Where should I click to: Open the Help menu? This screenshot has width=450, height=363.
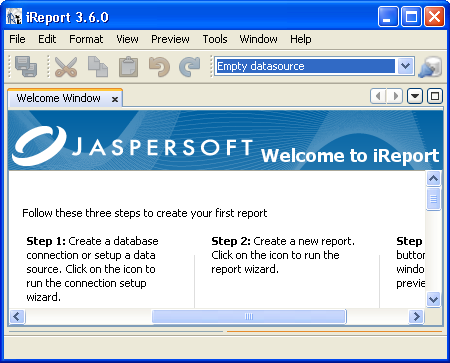point(301,39)
